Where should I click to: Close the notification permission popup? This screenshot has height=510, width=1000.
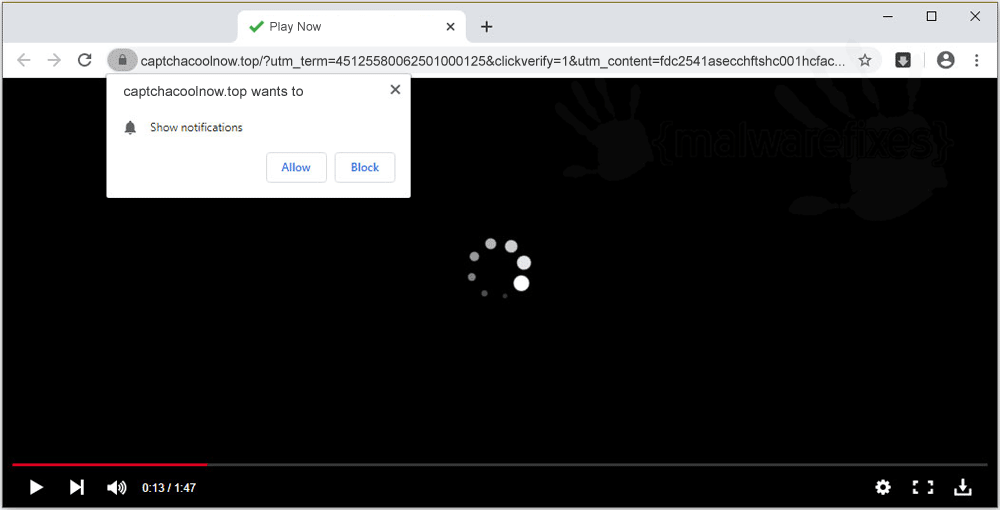[x=395, y=90]
